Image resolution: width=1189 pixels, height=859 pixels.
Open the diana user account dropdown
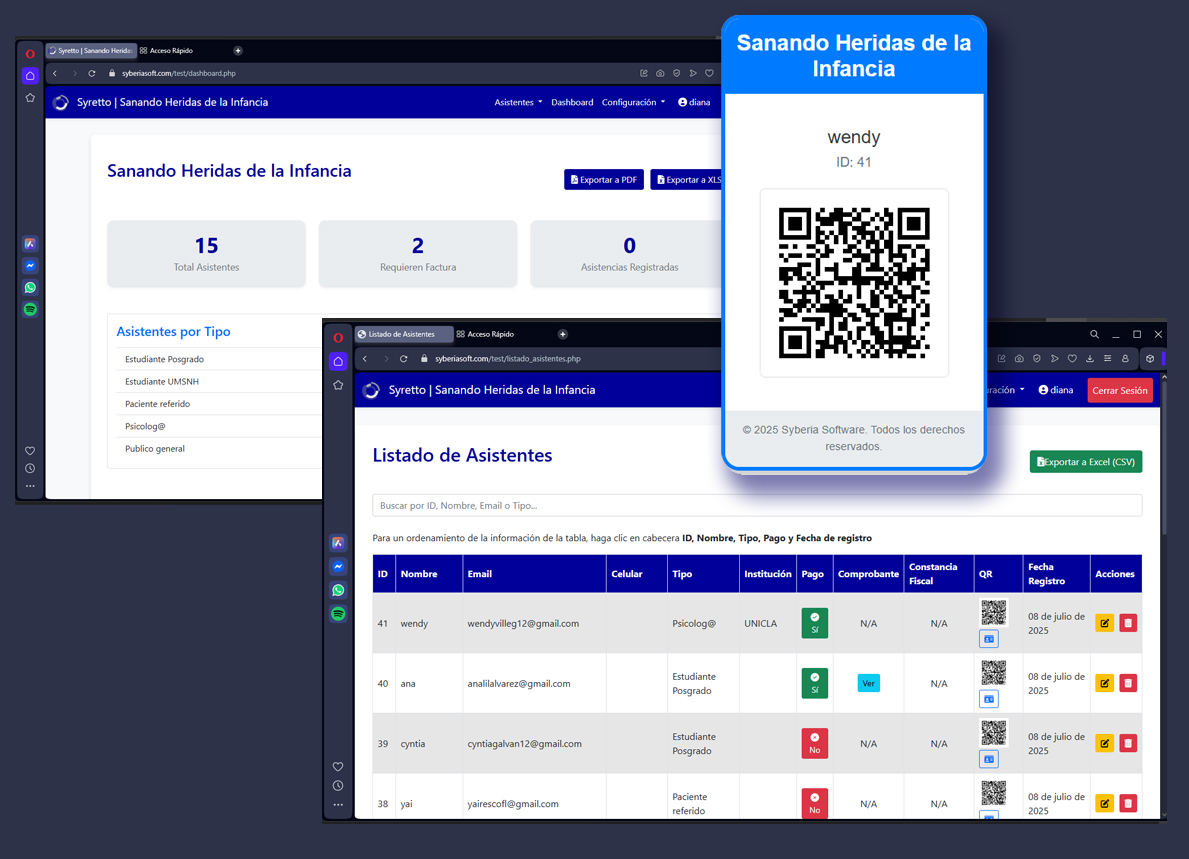point(1055,390)
